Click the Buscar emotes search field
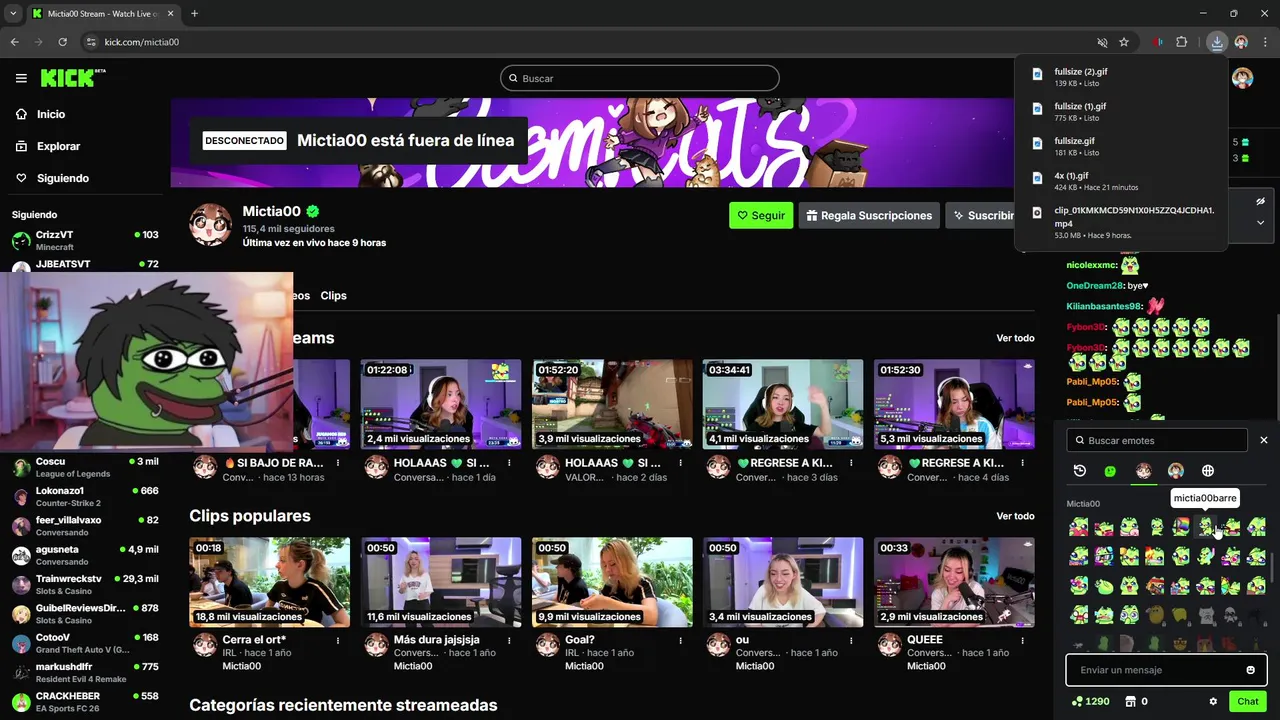Viewport: 1280px width, 720px height. 1157,440
